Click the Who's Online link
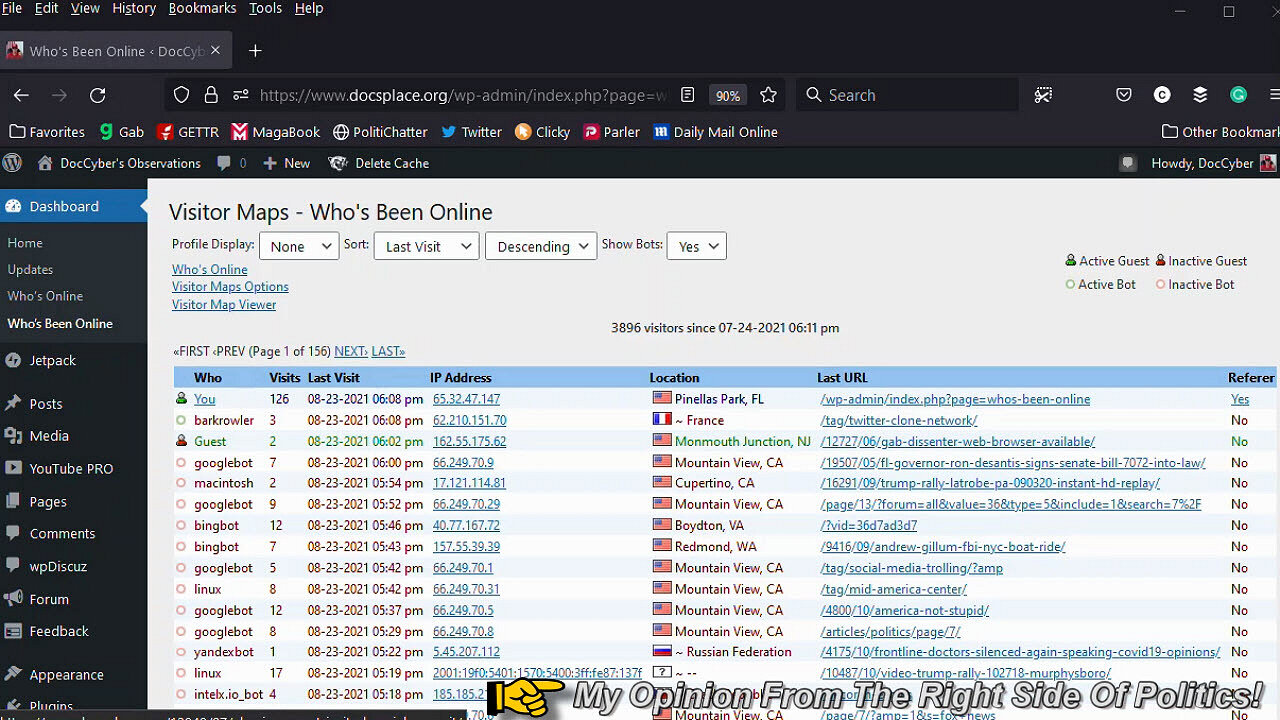This screenshot has height=720, width=1280. 210,269
